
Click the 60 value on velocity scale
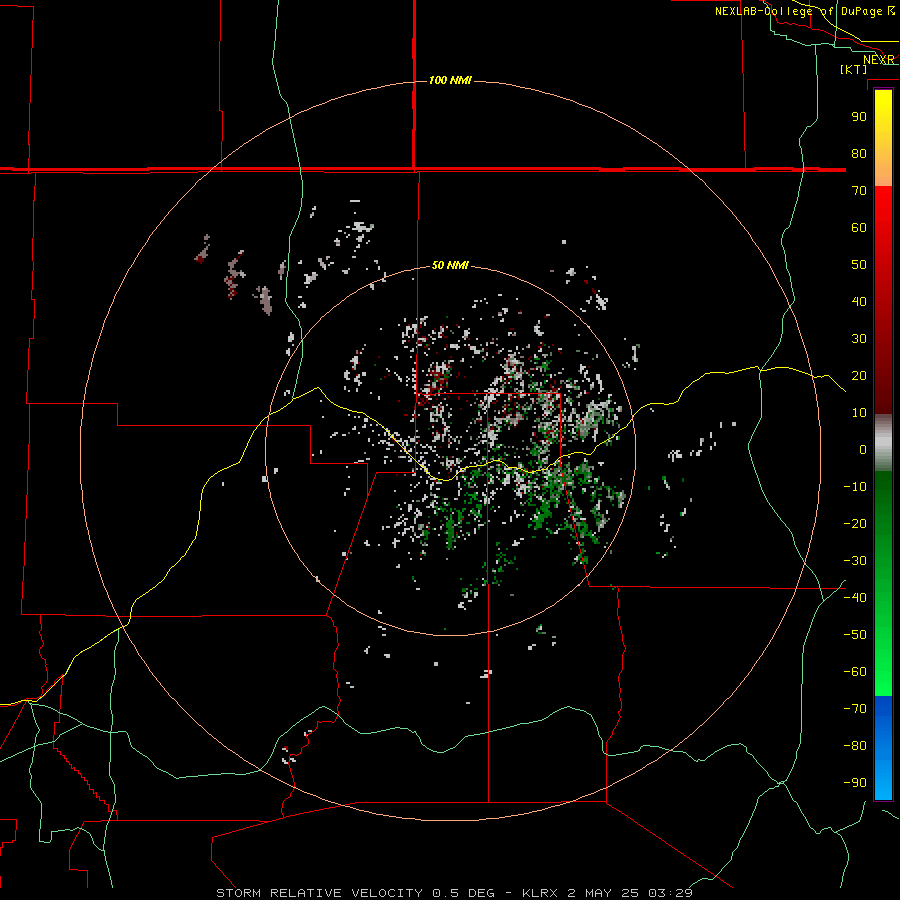pyautogui.click(x=859, y=228)
